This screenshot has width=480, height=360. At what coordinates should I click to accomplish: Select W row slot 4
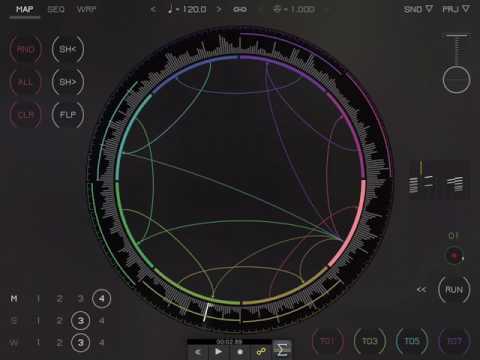coord(101,342)
